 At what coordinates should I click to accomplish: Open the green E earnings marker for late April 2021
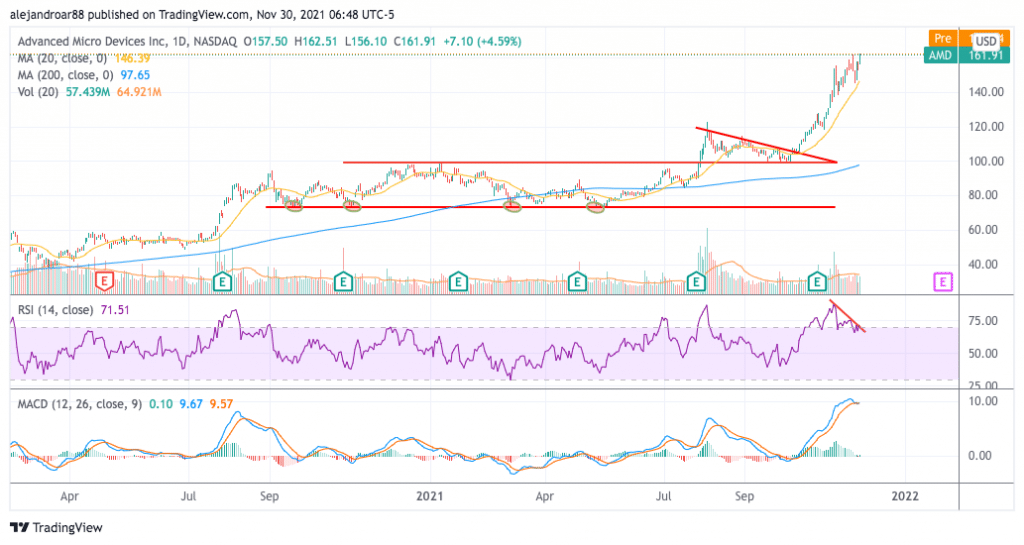click(x=577, y=282)
